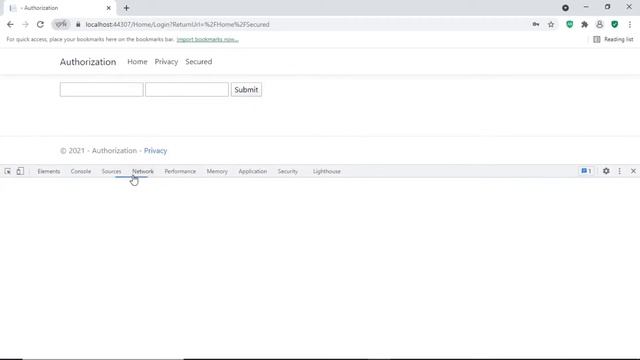This screenshot has height=360, width=640.
Task: Open the Reading list panel
Action: pyautogui.click(x=613, y=39)
